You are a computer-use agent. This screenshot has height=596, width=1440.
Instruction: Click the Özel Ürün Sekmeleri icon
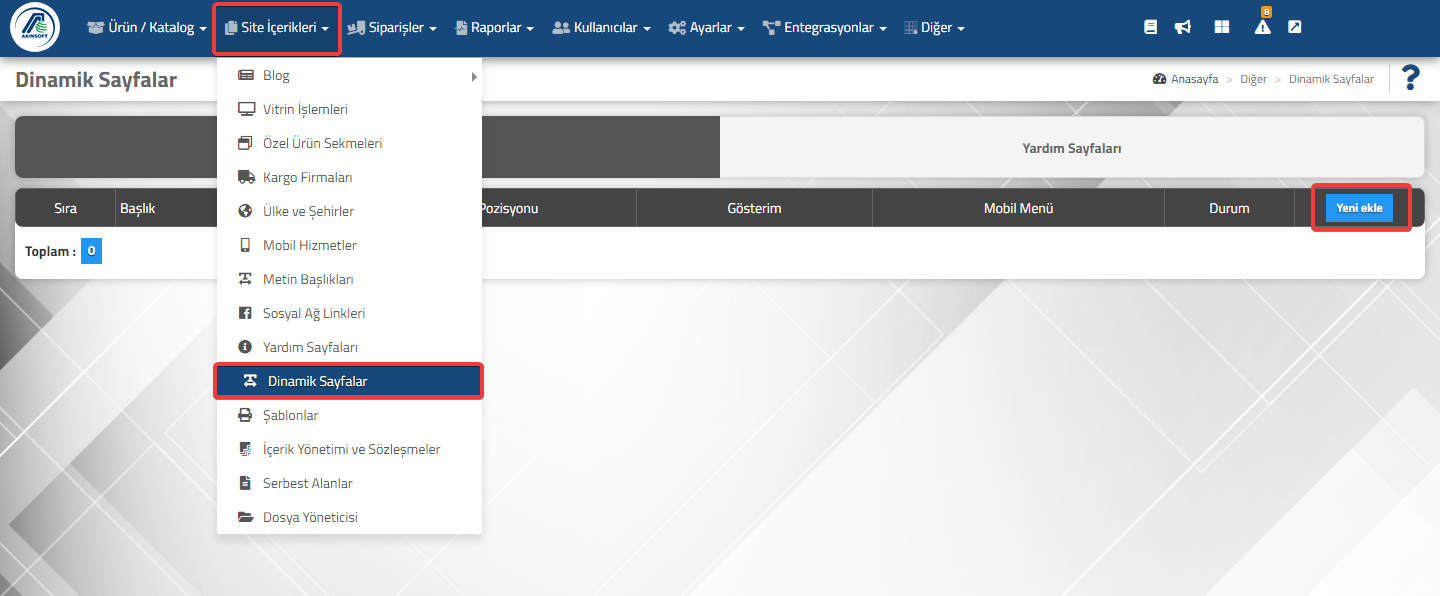(245, 143)
